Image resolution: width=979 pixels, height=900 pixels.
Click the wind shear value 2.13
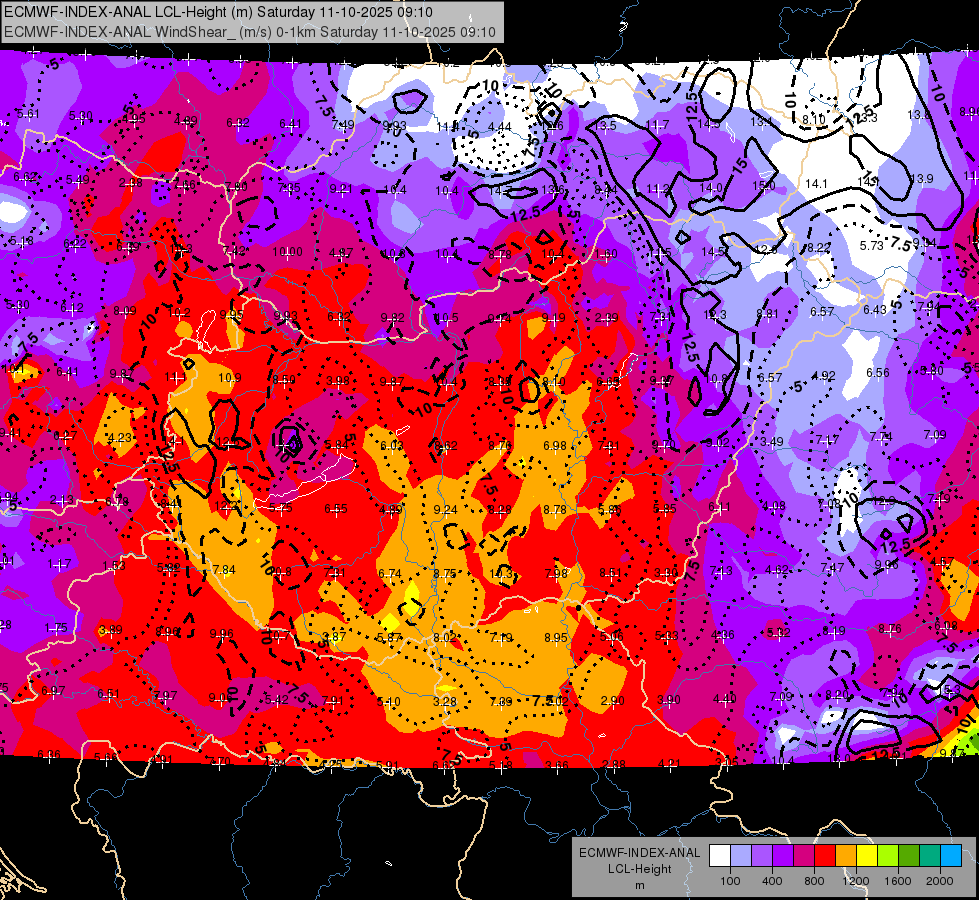[x=61, y=500]
